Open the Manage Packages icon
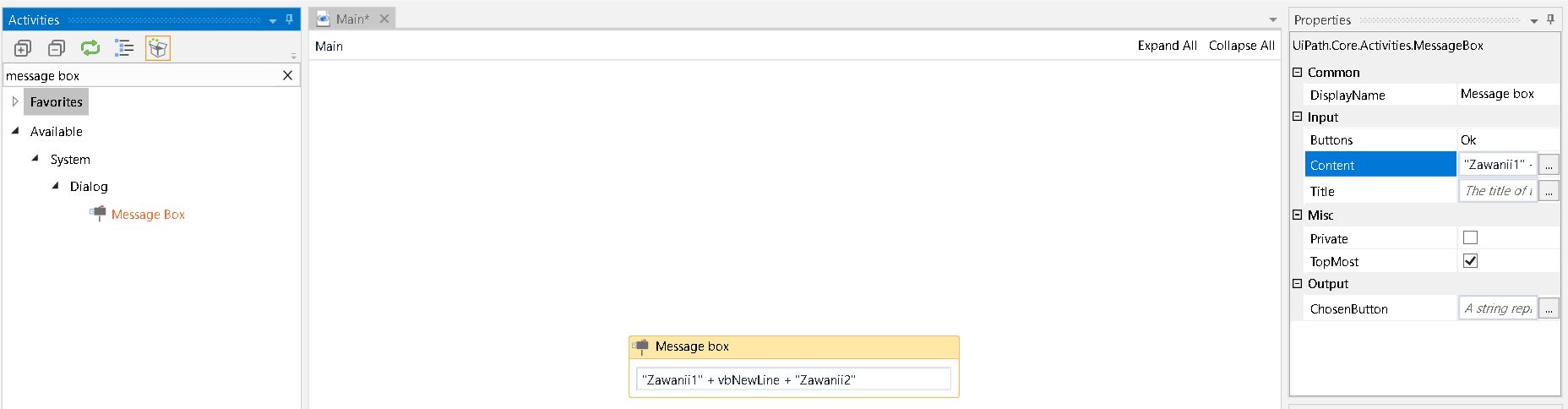The image size is (1568, 409). click(x=158, y=48)
